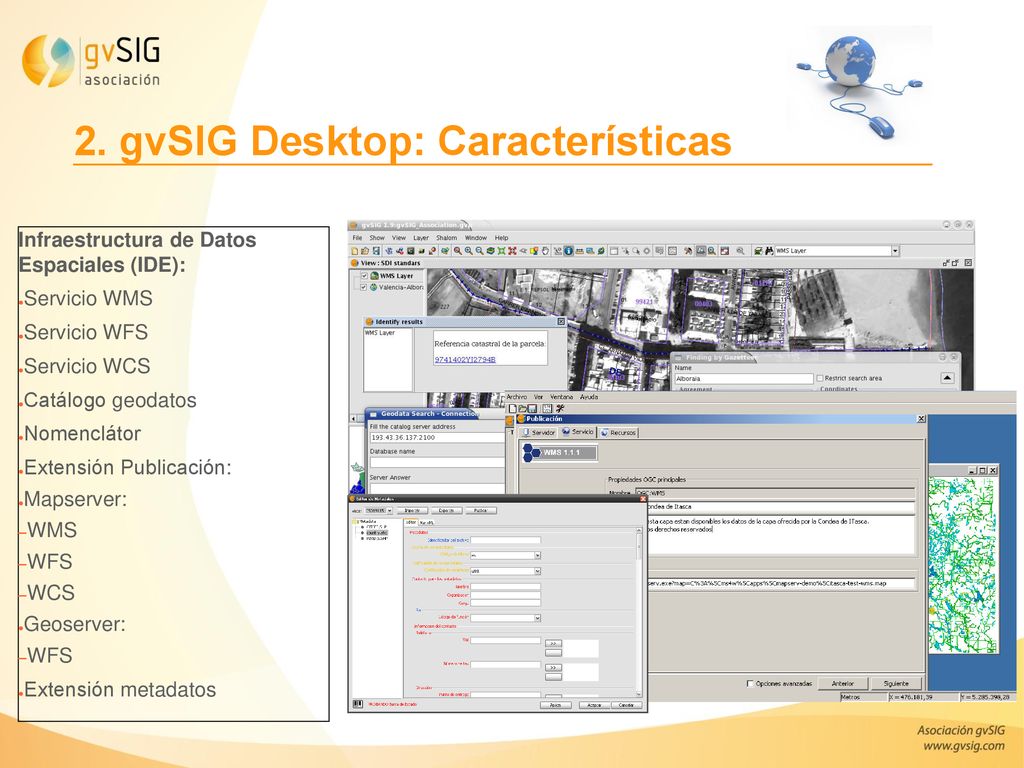Toggle the Valencia-Albora layer checkbox
The width and height of the screenshot is (1024, 768).
click(x=364, y=287)
